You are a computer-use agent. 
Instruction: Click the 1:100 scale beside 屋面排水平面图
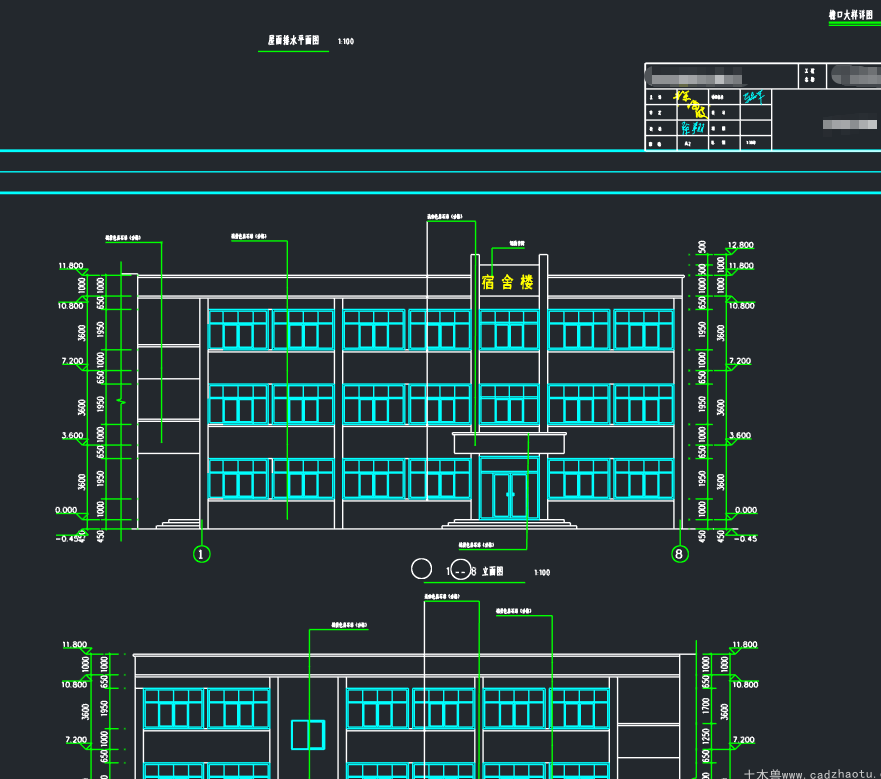pyautogui.click(x=346, y=42)
